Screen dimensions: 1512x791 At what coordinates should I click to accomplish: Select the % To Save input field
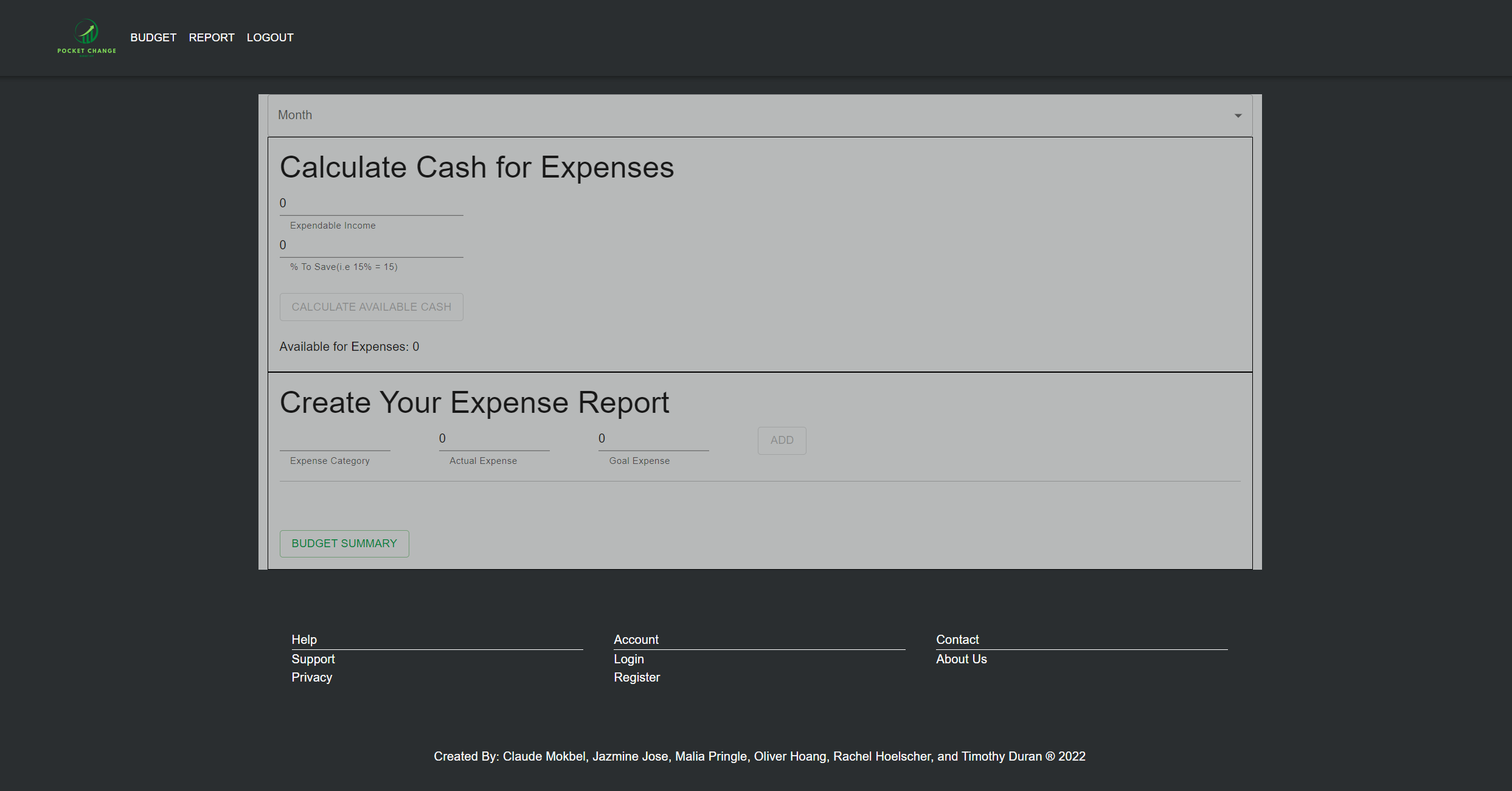pos(371,245)
